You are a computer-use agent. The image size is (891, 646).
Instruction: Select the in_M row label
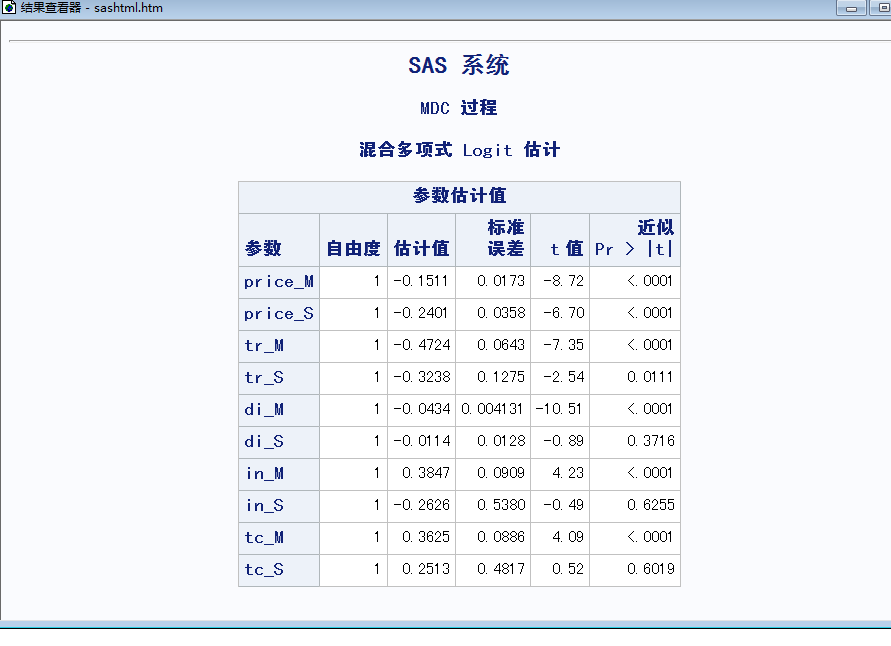pyautogui.click(x=264, y=473)
